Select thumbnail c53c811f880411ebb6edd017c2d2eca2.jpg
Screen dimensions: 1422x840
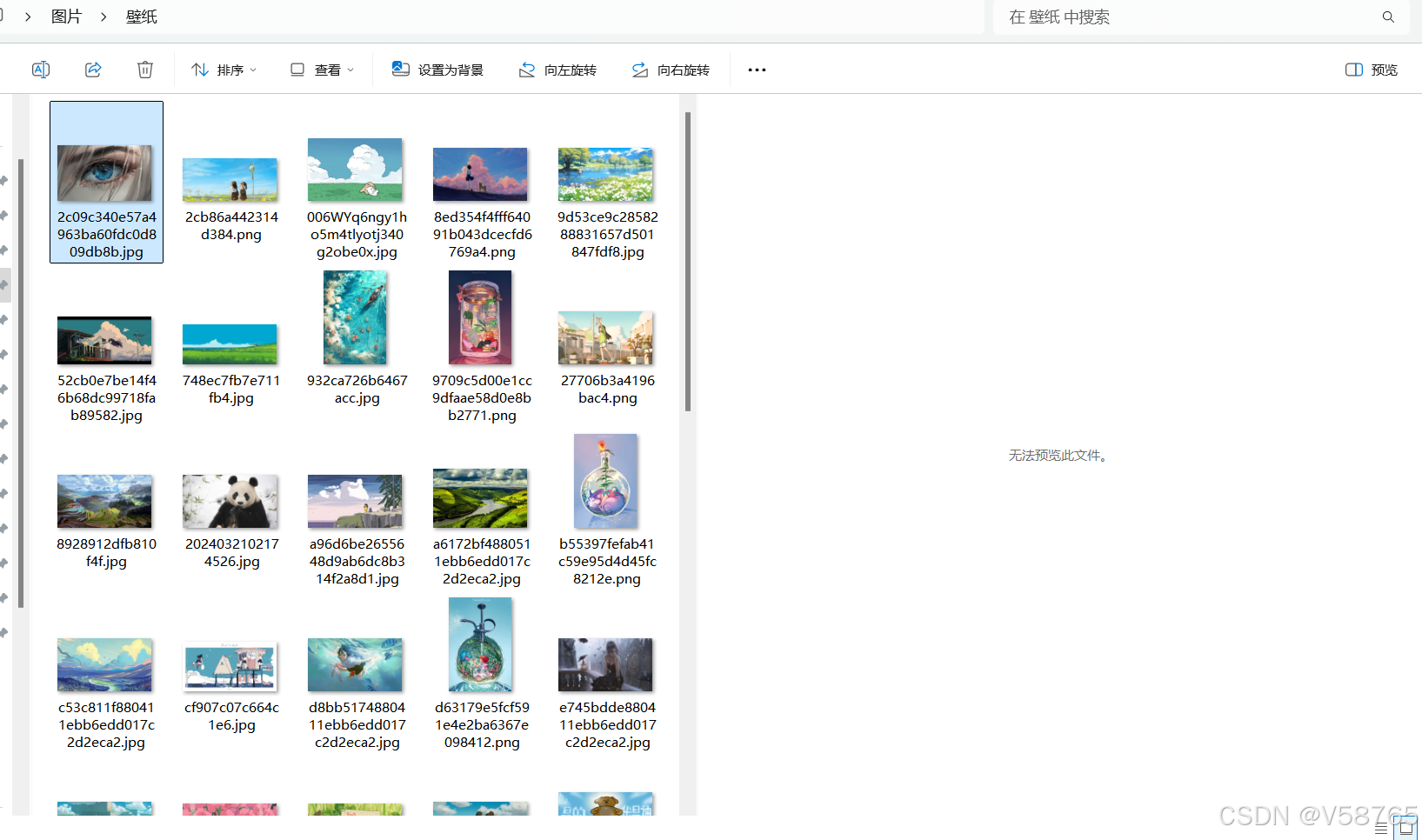(104, 665)
